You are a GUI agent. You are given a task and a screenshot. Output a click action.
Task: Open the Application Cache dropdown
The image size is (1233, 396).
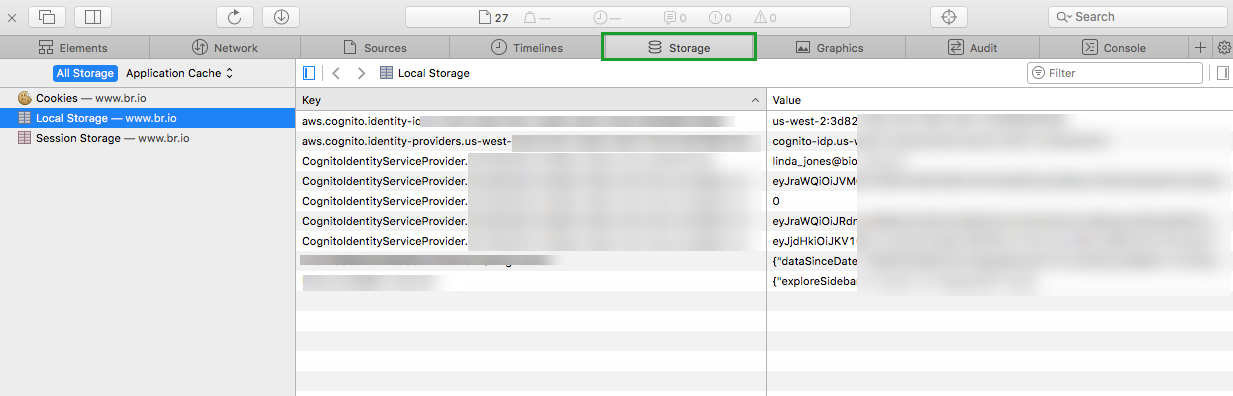click(x=180, y=73)
